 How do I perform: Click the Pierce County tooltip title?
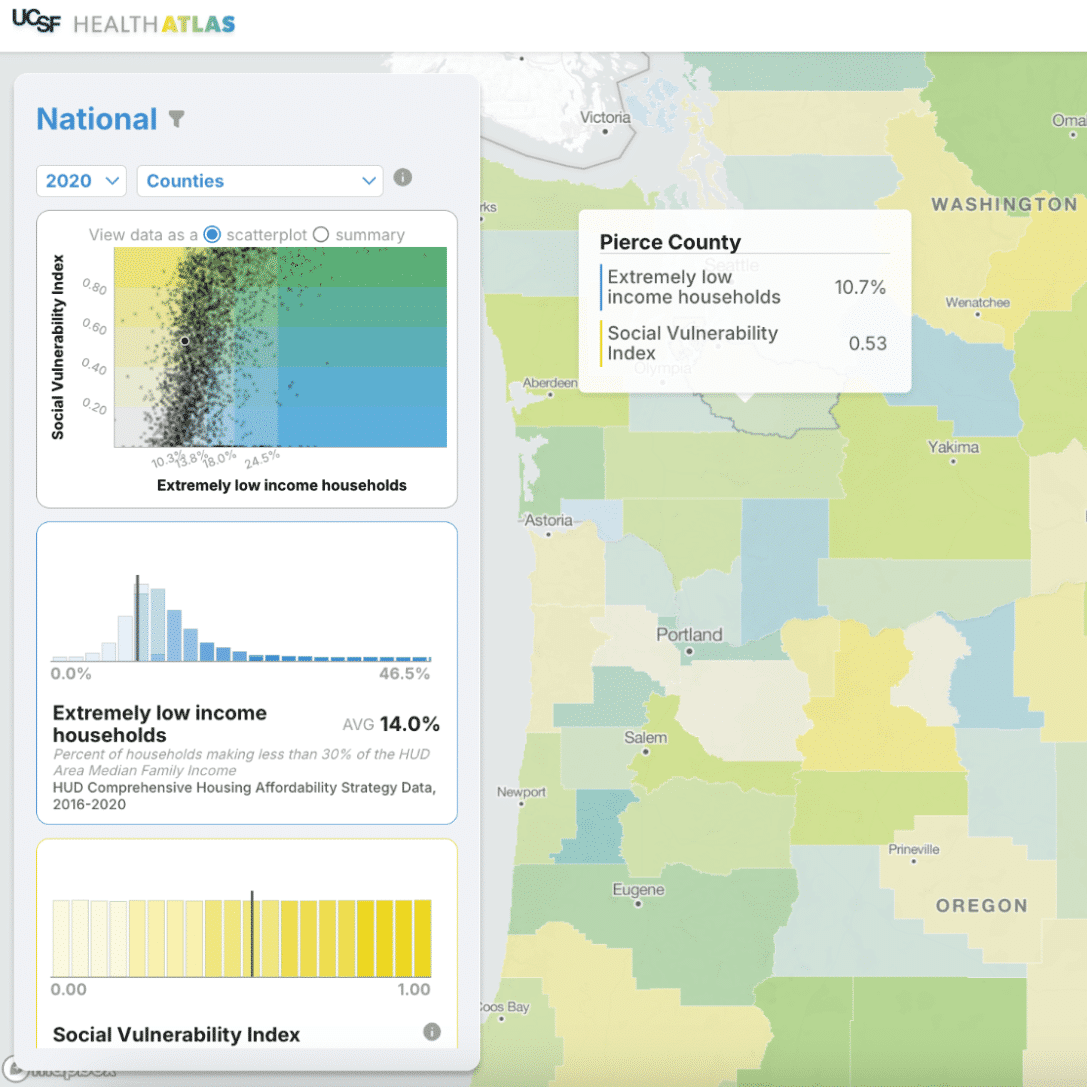tap(670, 241)
